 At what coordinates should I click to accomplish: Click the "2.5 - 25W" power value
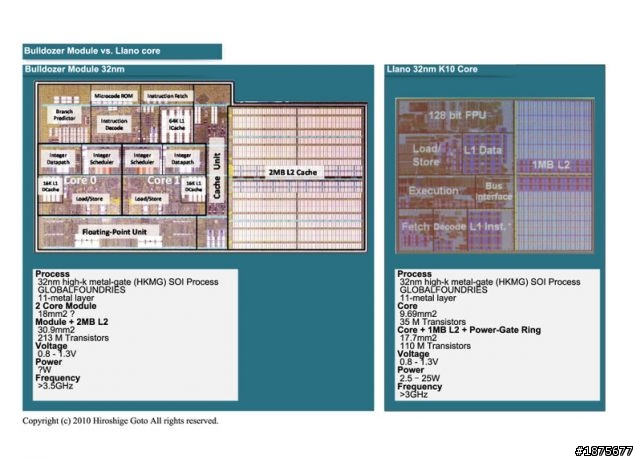click(x=420, y=378)
